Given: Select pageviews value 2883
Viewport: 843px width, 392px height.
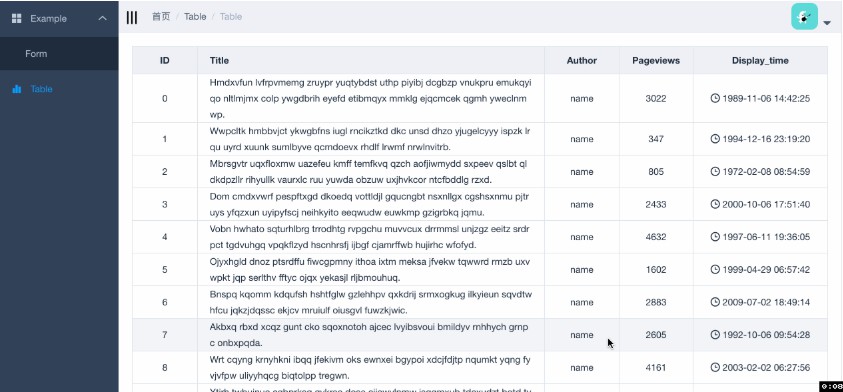Looking at the screenshot, I should pos(656,302).
